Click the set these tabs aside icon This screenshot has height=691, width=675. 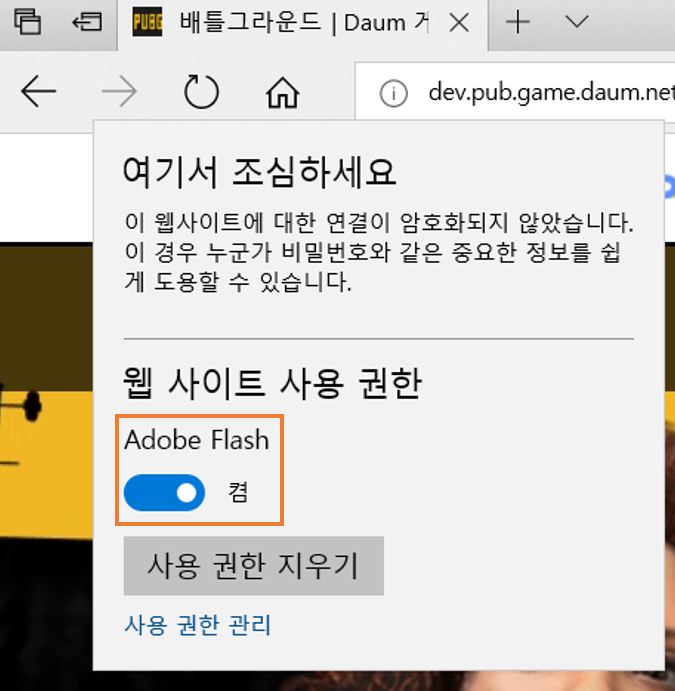point(88,22)
